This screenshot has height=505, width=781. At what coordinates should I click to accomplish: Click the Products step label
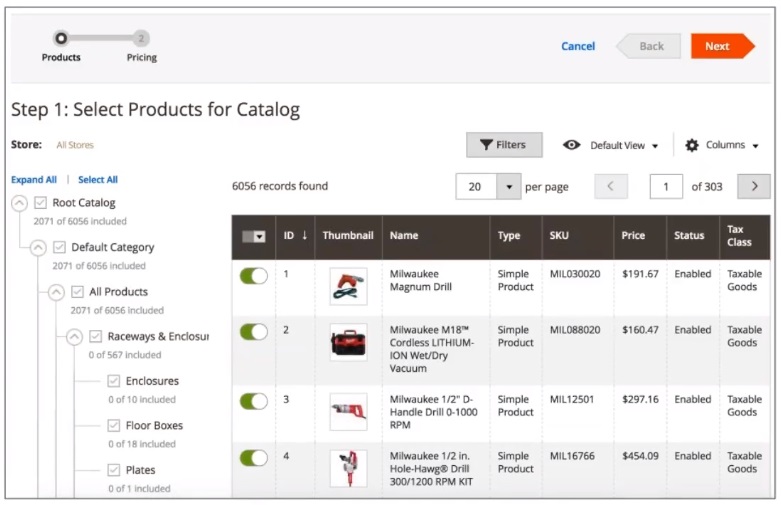tap(61, 57)
